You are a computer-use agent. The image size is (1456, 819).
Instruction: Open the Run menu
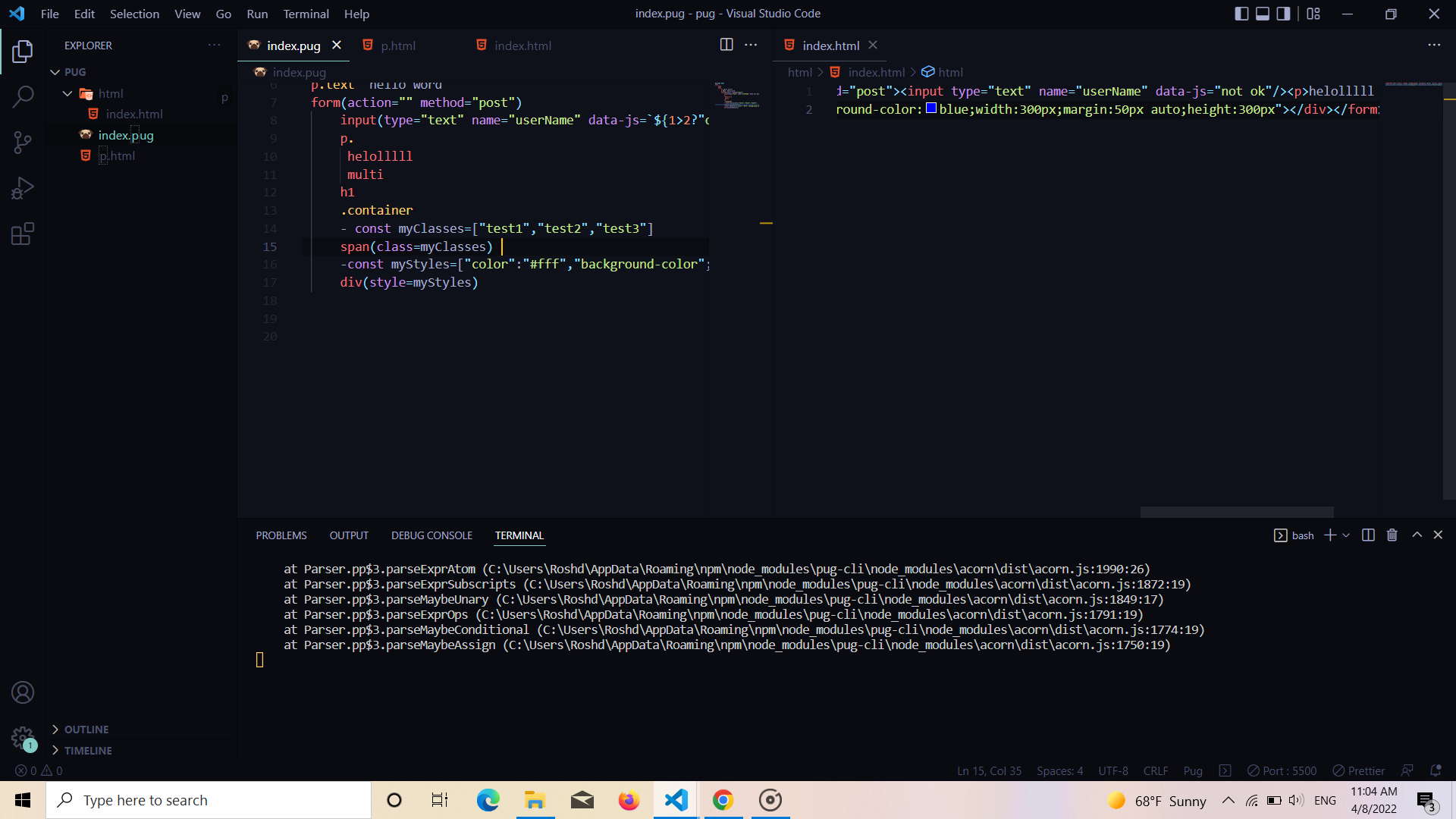(257, 14)
